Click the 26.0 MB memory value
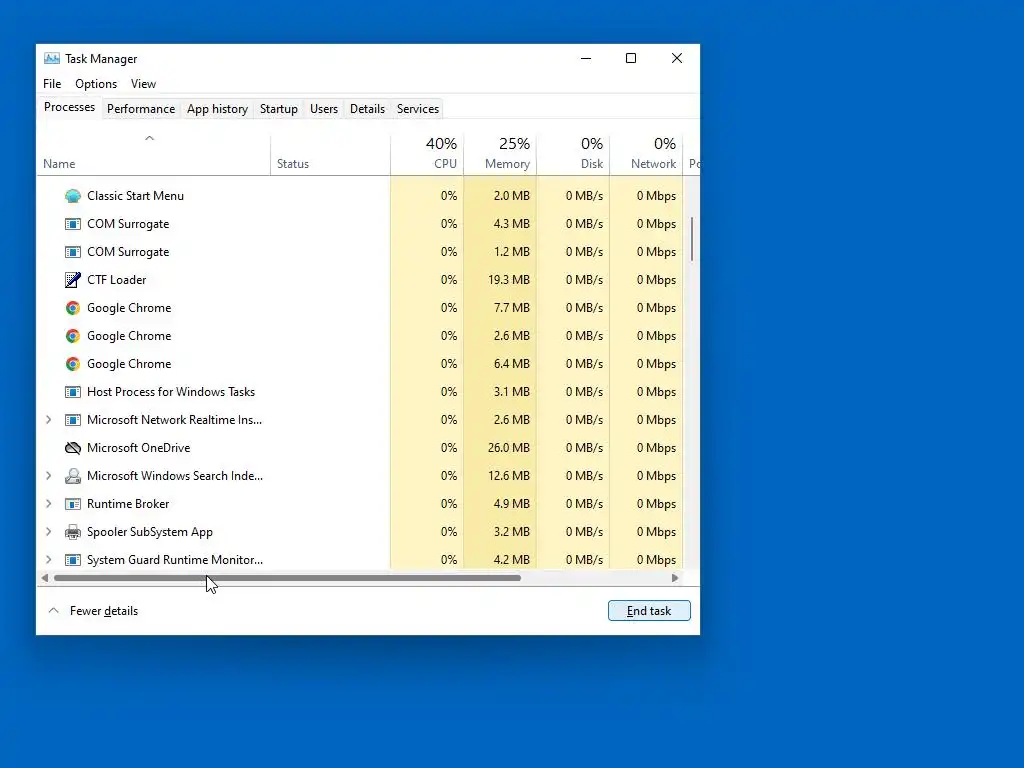Screen dimensions: 1024x768 tap(509, 448)
